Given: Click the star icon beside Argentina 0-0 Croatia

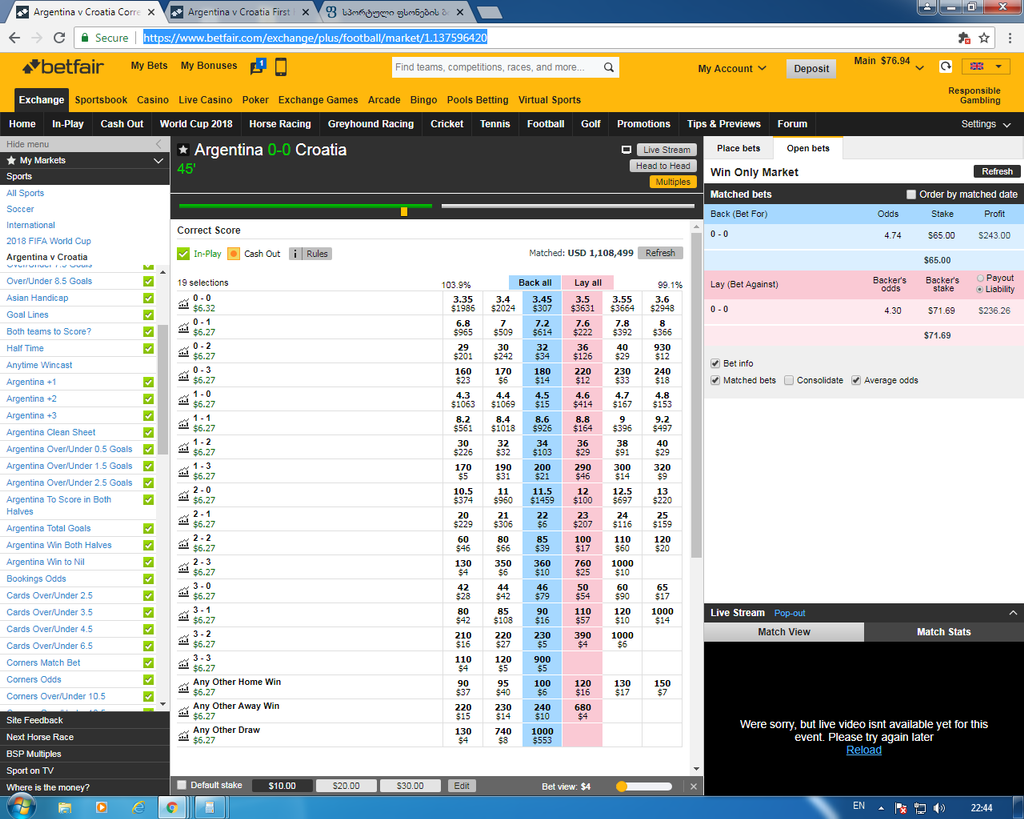Looking at the screenshot, I should coord(184,150).
